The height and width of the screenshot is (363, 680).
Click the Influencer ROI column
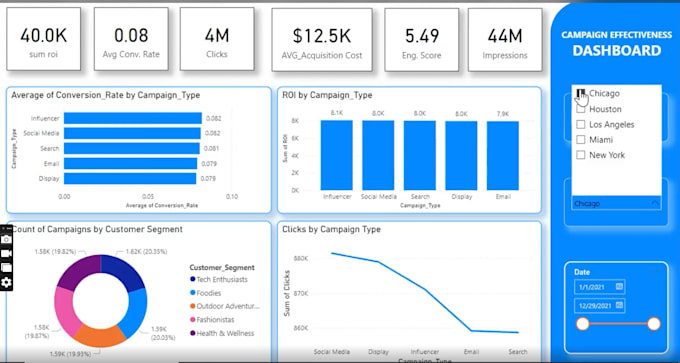337,155
